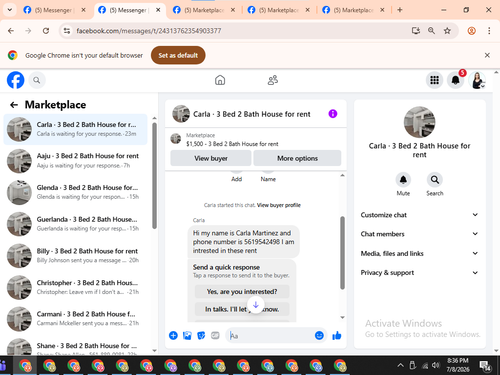The image size is (500, 375).
Task: Expand Privacy & support section
Action: [x=419, y=273]
